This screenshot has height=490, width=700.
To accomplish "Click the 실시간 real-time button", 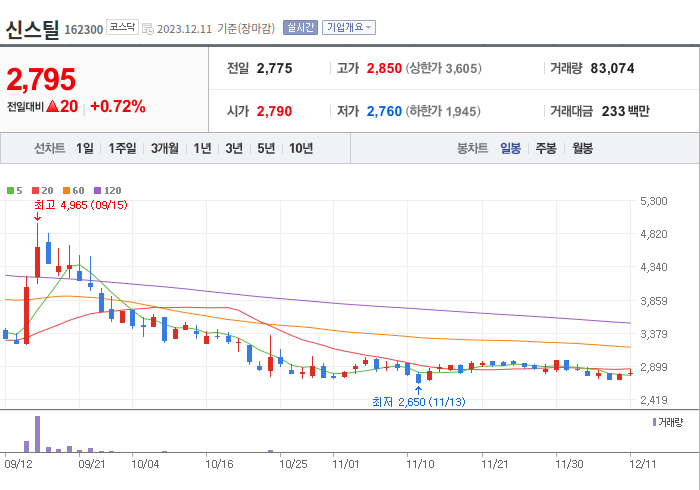I will coord(300,28).
